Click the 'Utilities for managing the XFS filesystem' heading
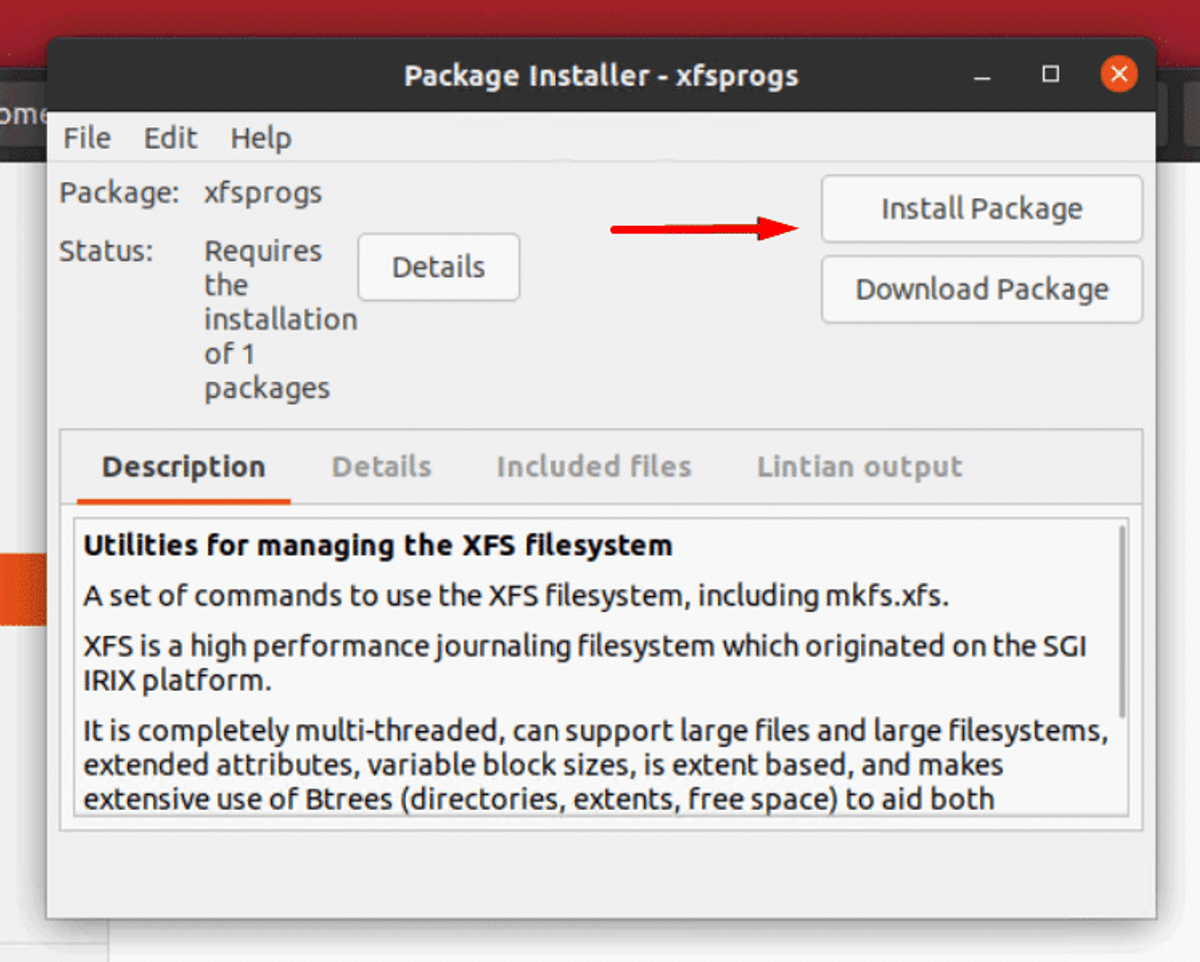Image resolution: width=1200 pixels, height=962 pixels. 378,546
